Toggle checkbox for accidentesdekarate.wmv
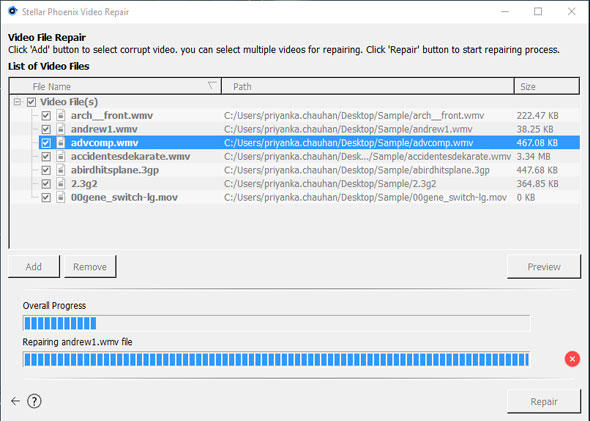This screenshot has height=421, width=590. (46, 157)
